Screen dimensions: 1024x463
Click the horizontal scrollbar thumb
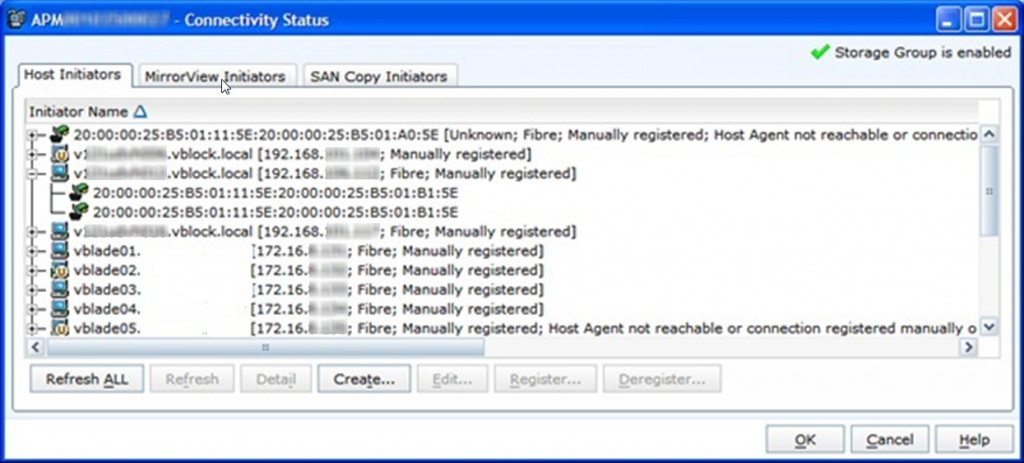click(x=265, y=347)
